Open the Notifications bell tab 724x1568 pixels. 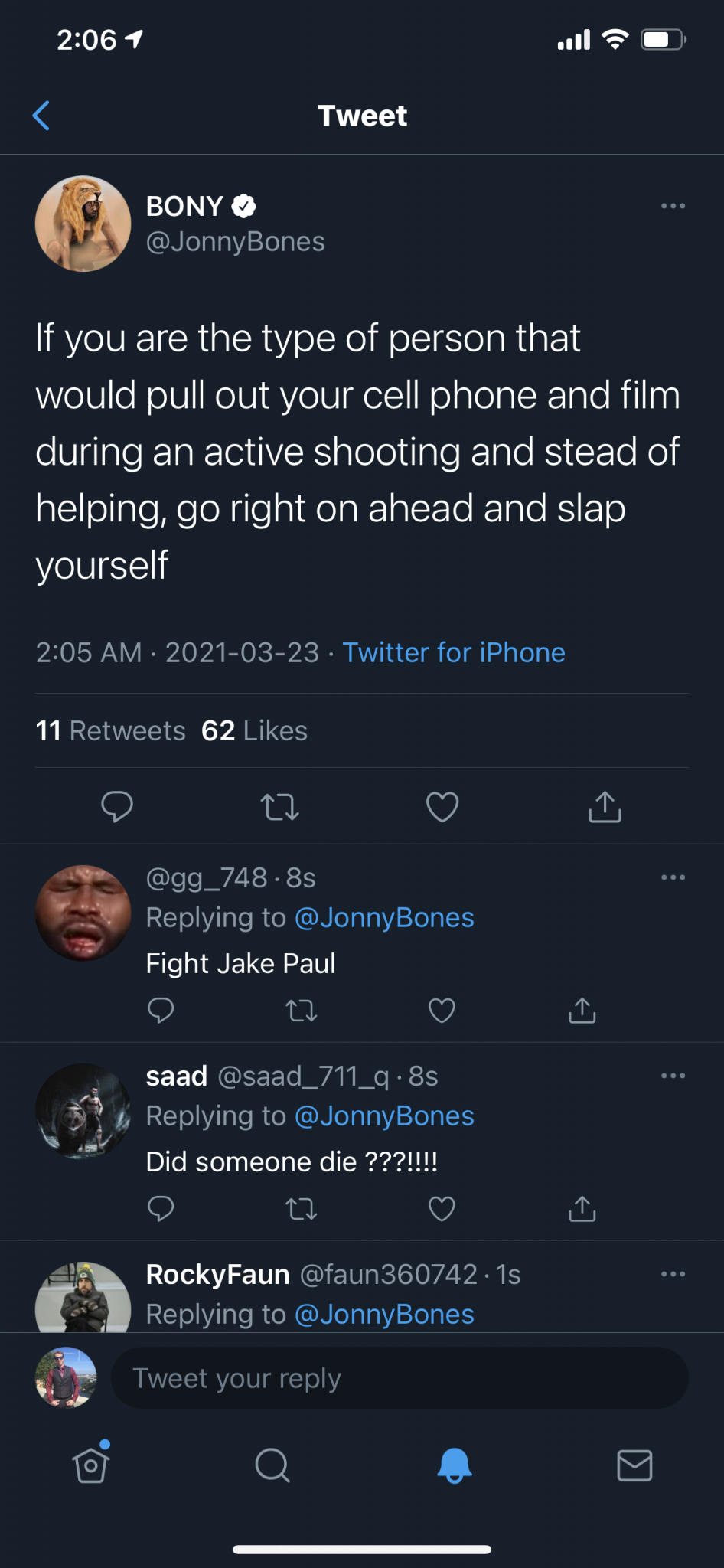pyautogui.click(x=454, y=1465)
